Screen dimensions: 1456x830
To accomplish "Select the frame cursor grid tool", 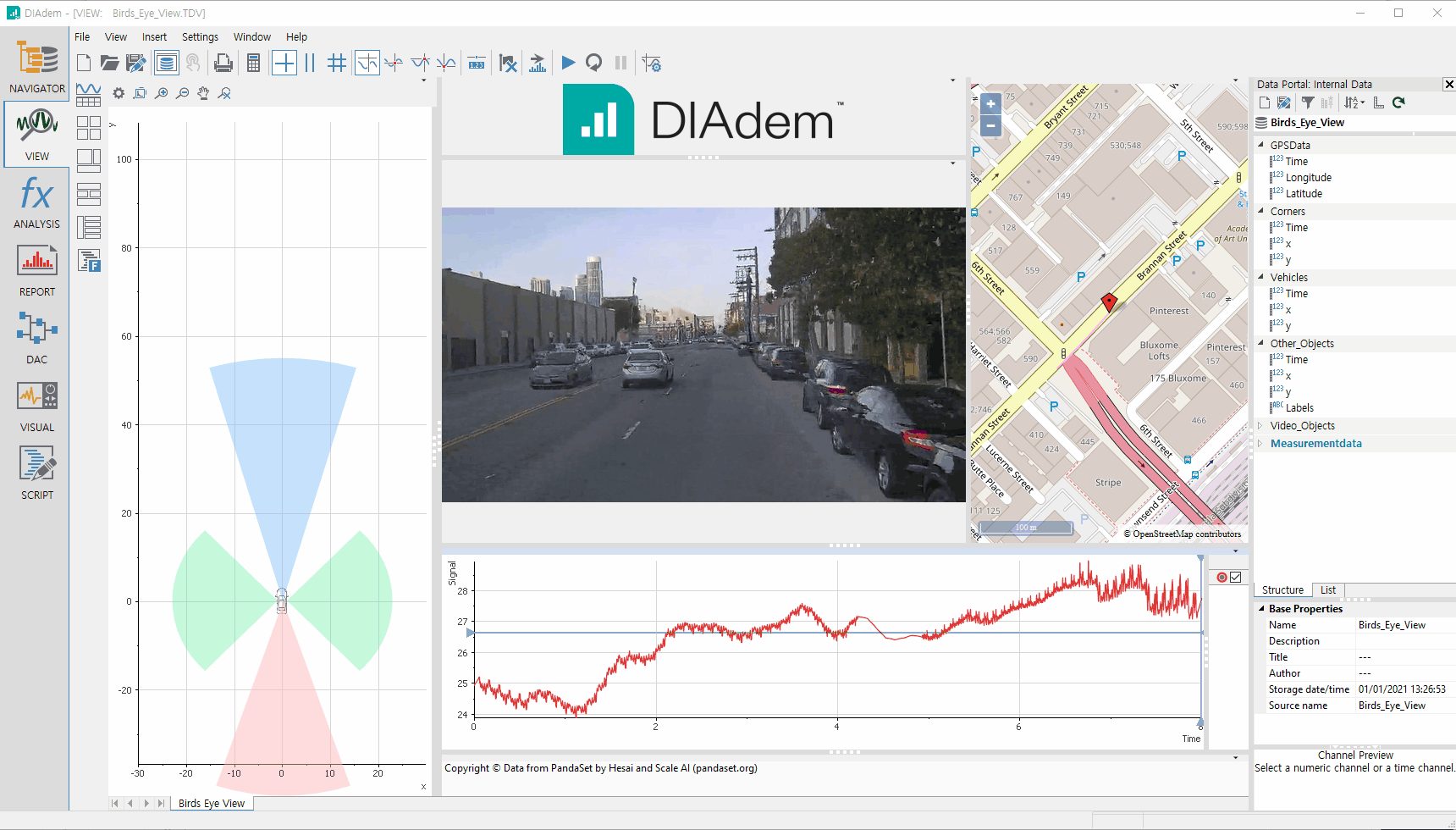I will tap(337, 63).
